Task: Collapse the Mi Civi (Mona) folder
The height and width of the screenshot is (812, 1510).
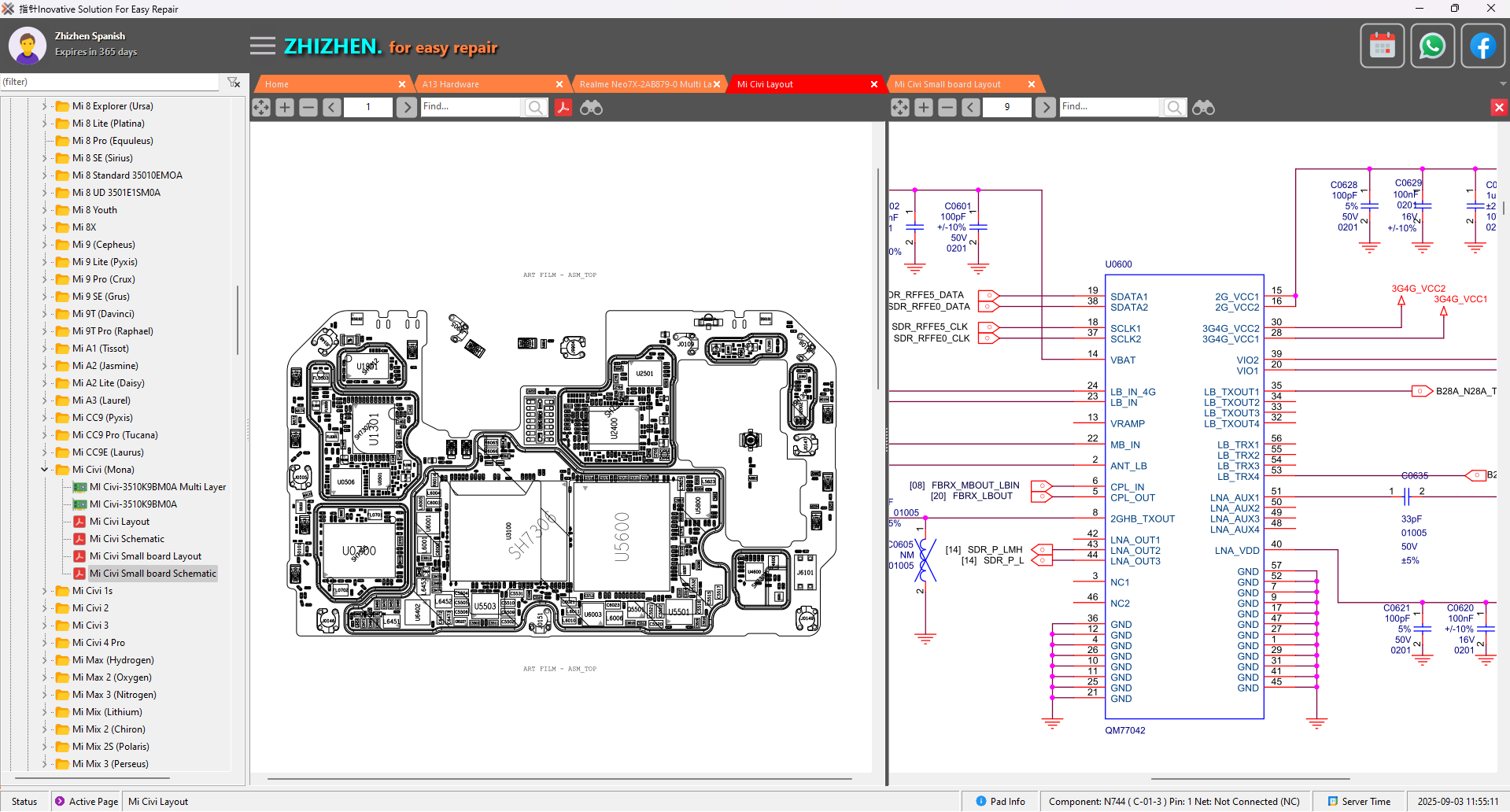Action: click(44, 470)
